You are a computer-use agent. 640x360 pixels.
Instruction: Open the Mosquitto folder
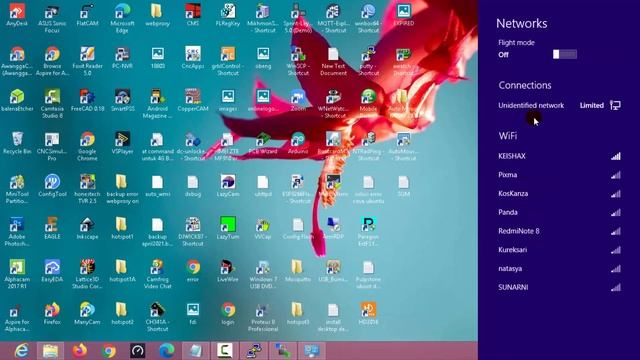point(298,271)
